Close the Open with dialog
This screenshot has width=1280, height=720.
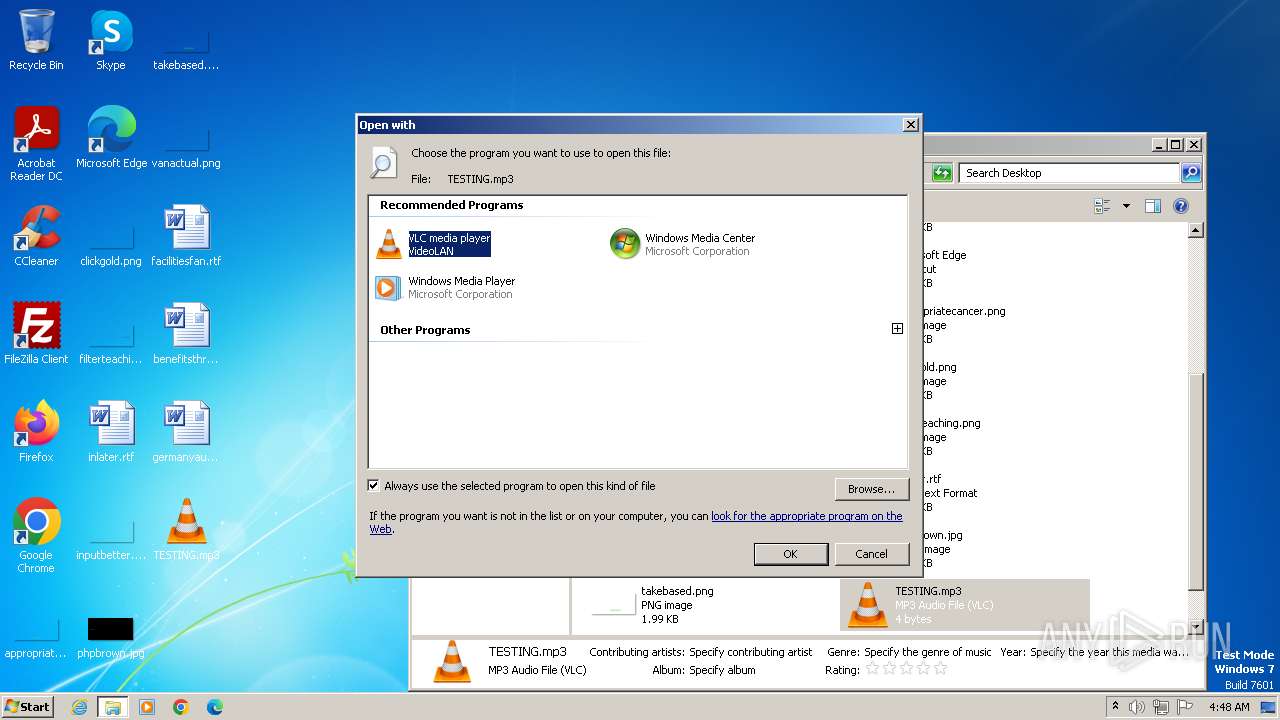coord(910,125)
